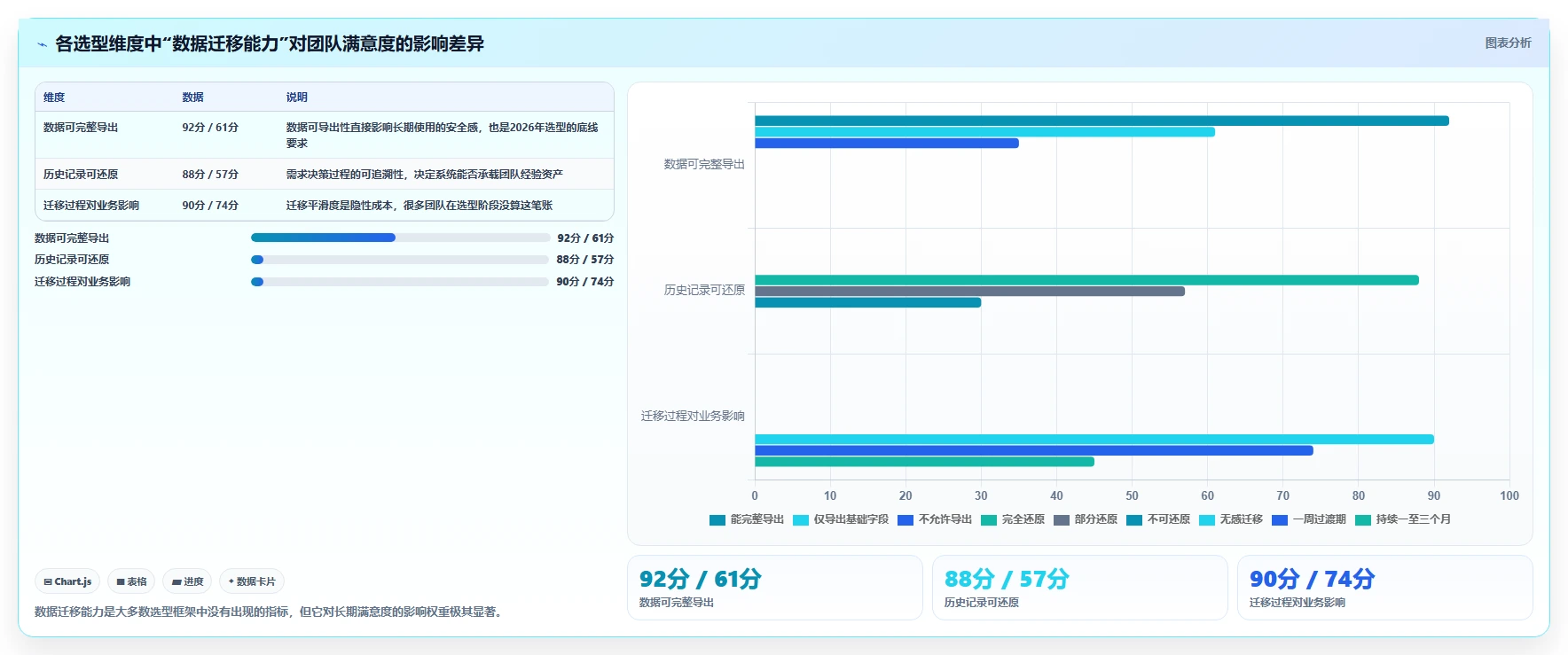The image size is (1568, 655).
Task: Click the 维度 column header
Action: point(54,97)
